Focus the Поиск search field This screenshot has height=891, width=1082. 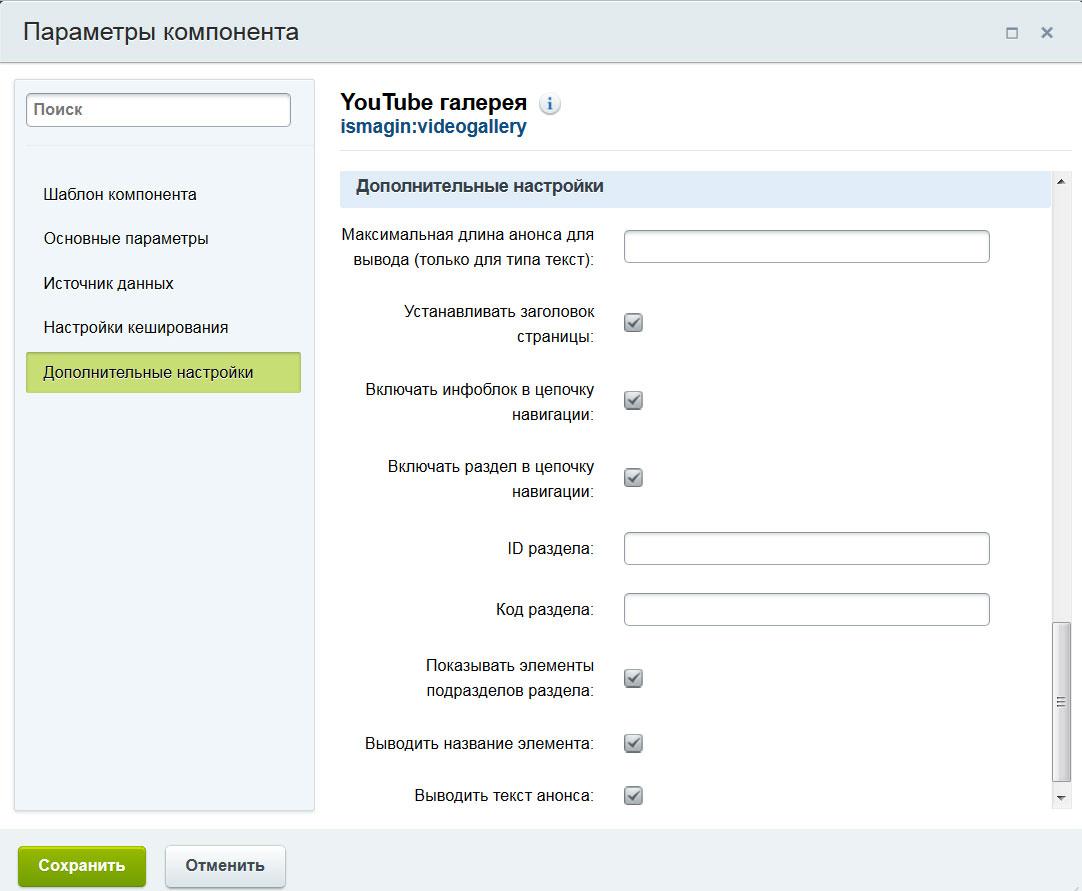tap(158, 110)
